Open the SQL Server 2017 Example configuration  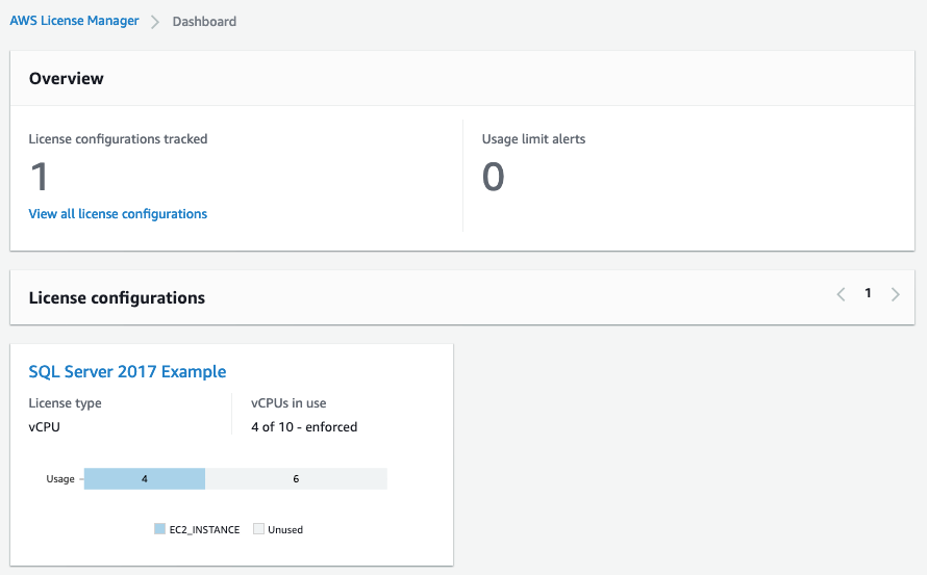(x=127, y=372)
